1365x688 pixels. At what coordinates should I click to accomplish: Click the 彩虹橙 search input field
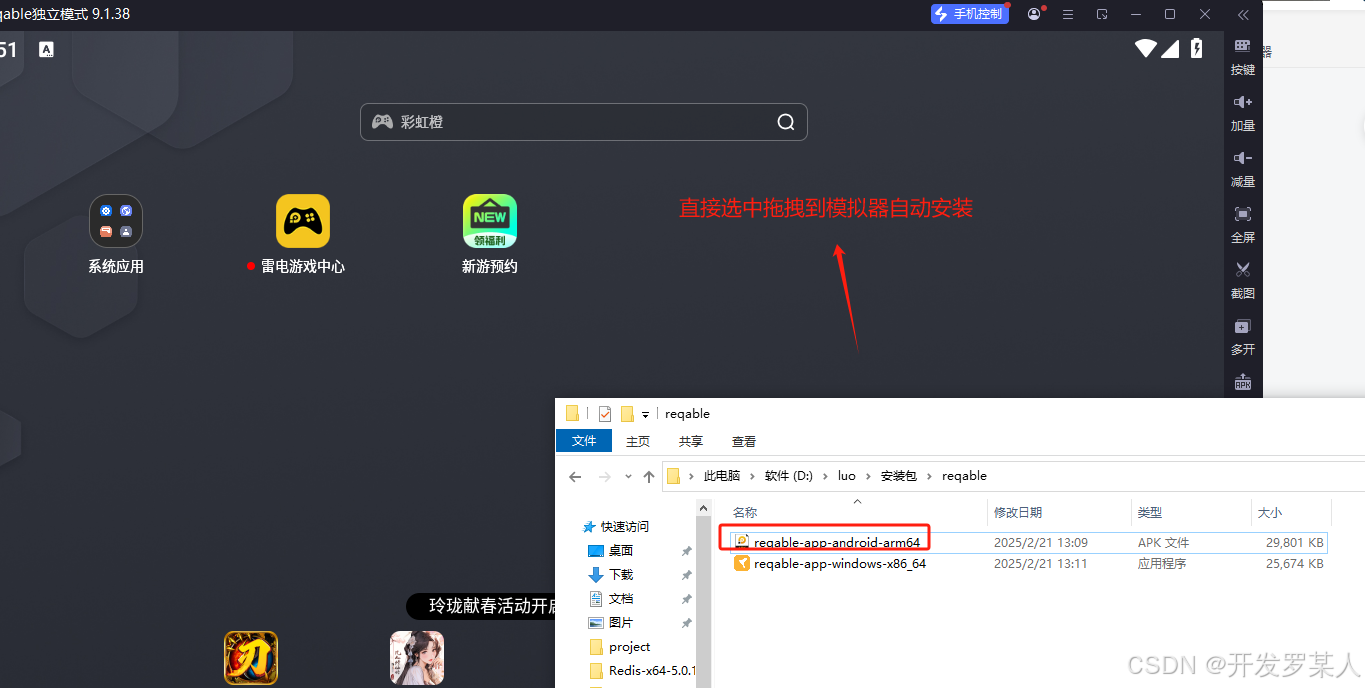583,122
